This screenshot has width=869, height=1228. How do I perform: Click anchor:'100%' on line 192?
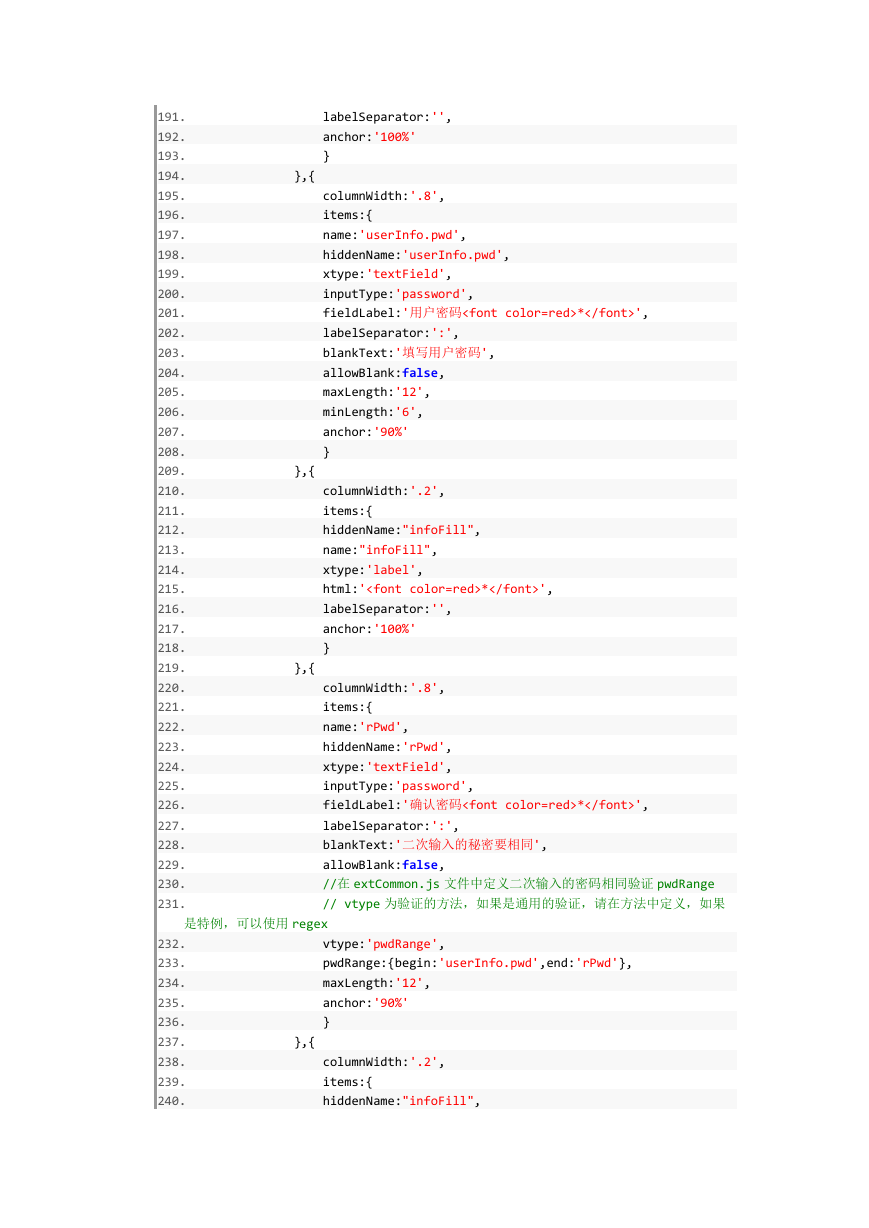click(369, 137)
